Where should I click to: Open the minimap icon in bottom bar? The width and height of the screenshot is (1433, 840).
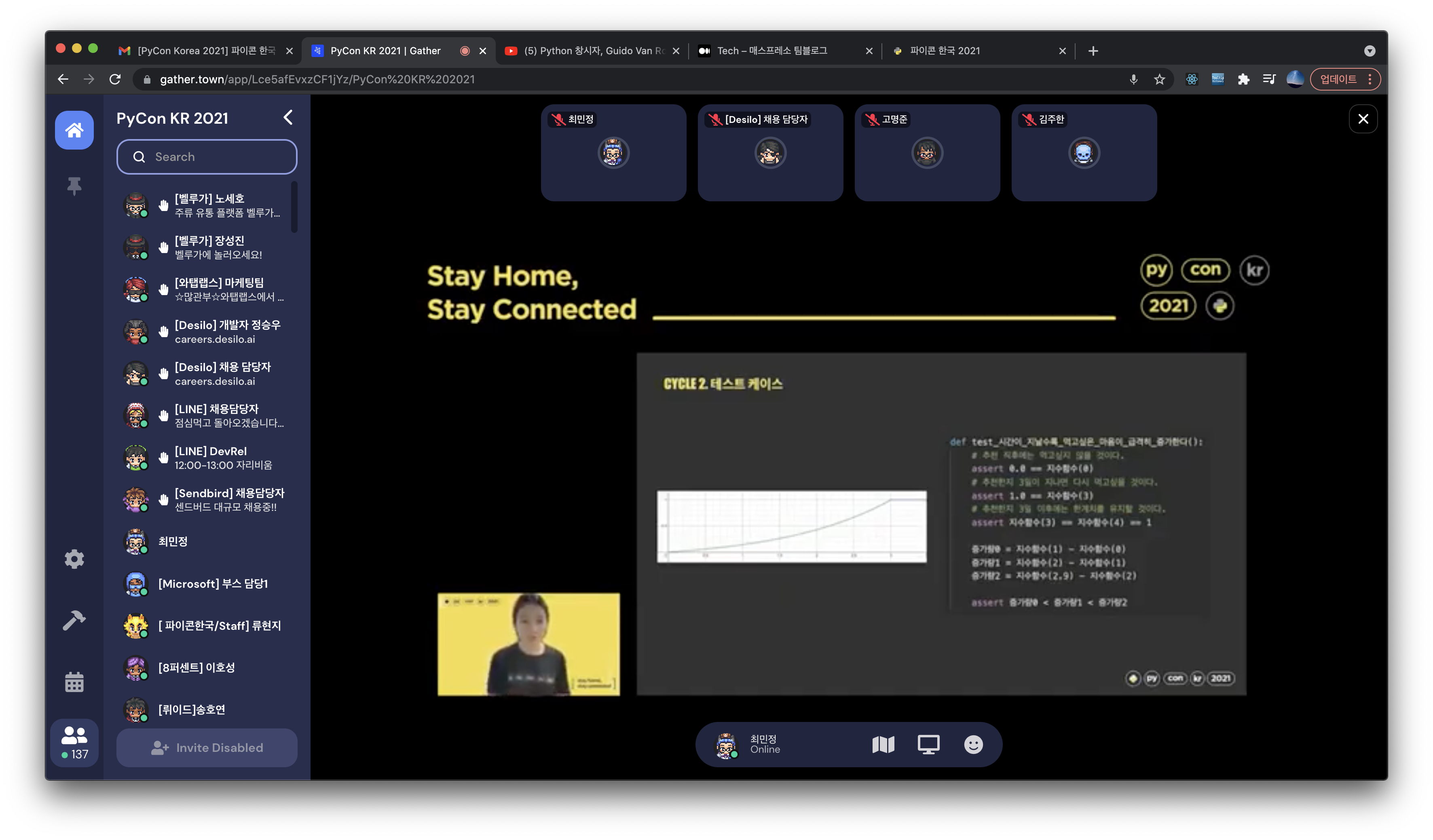pos(883,745)
